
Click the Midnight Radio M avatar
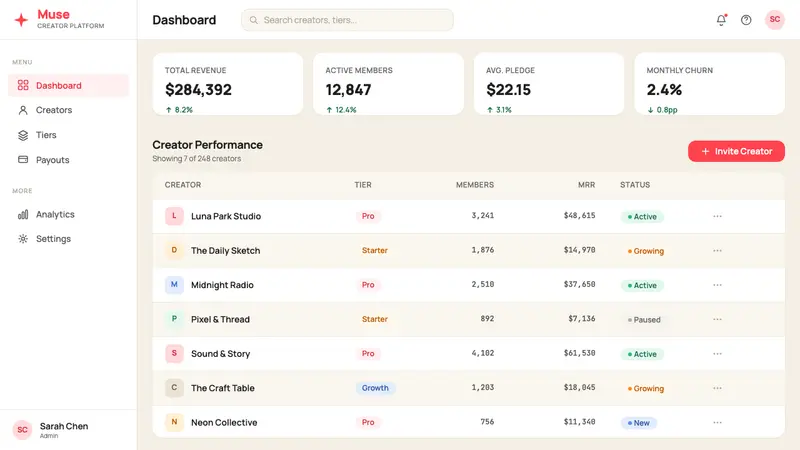[174, 285]
